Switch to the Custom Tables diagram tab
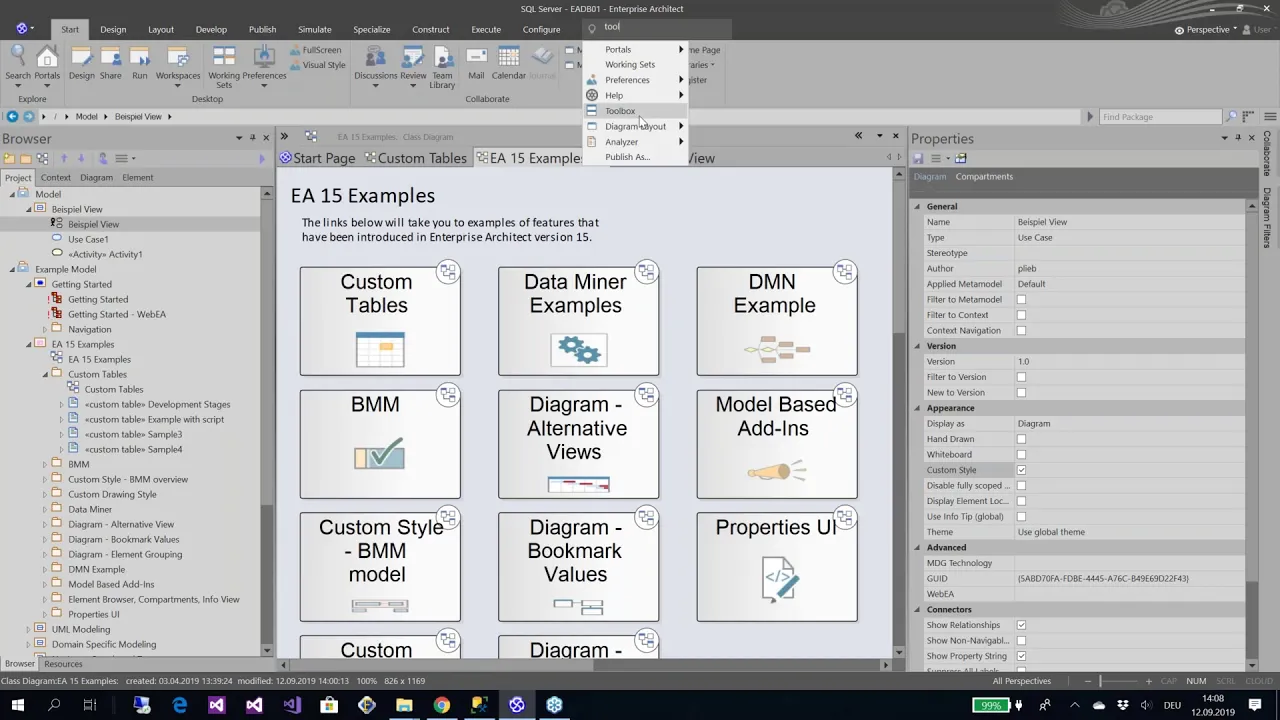The height and width of the screenshot is (720, 1280). [415, 158]
